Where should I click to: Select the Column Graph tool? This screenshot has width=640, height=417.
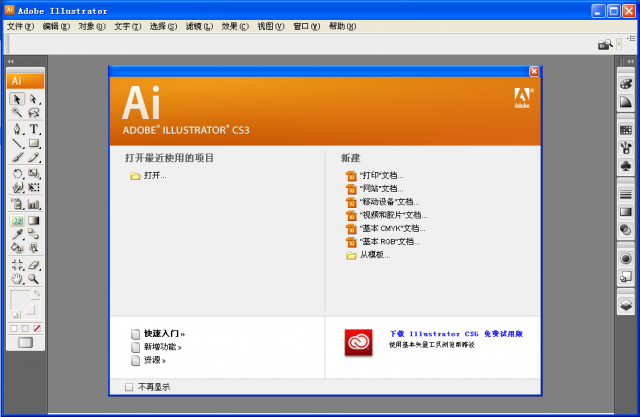(33, 204)
